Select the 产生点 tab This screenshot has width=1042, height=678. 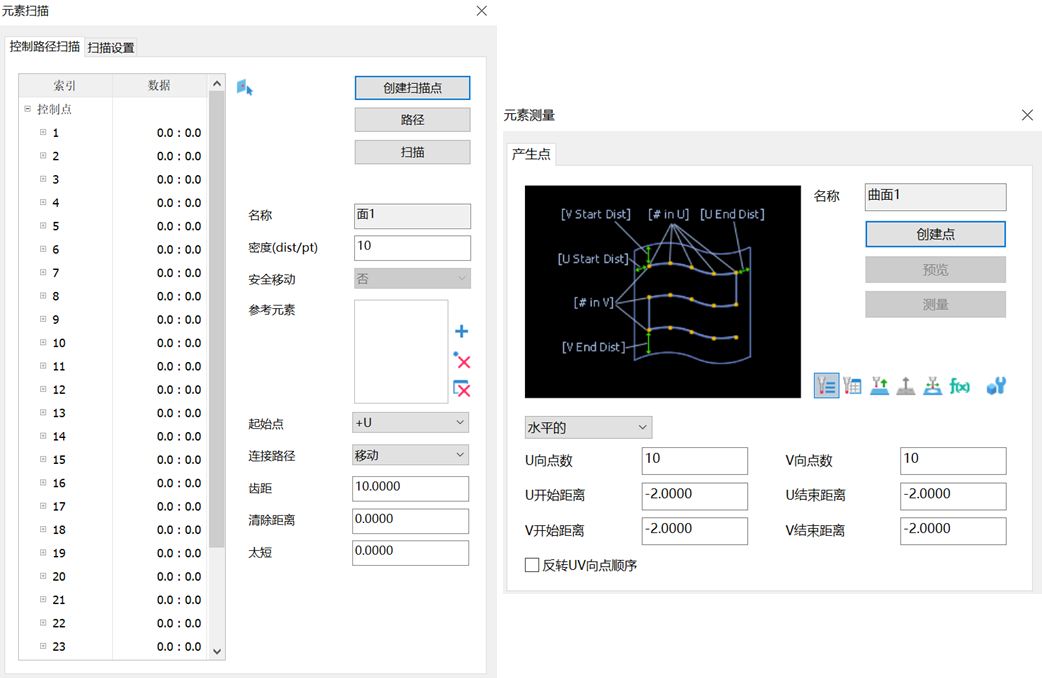pos(531,154)
